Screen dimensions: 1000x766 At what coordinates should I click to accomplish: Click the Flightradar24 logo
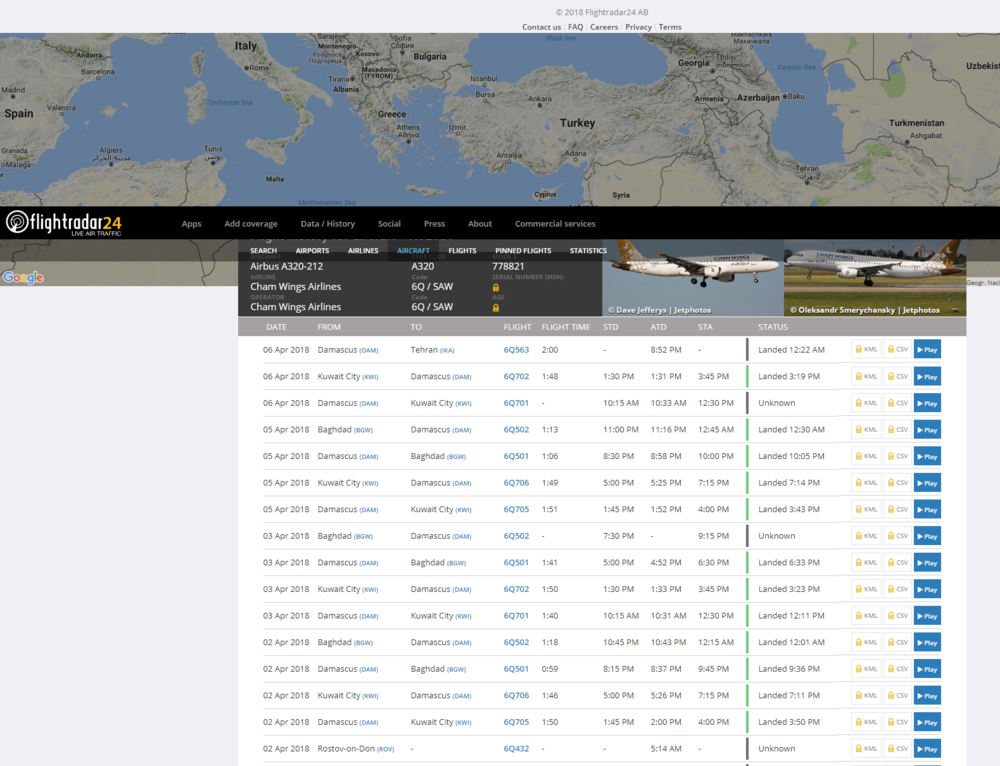pos(62,223)
